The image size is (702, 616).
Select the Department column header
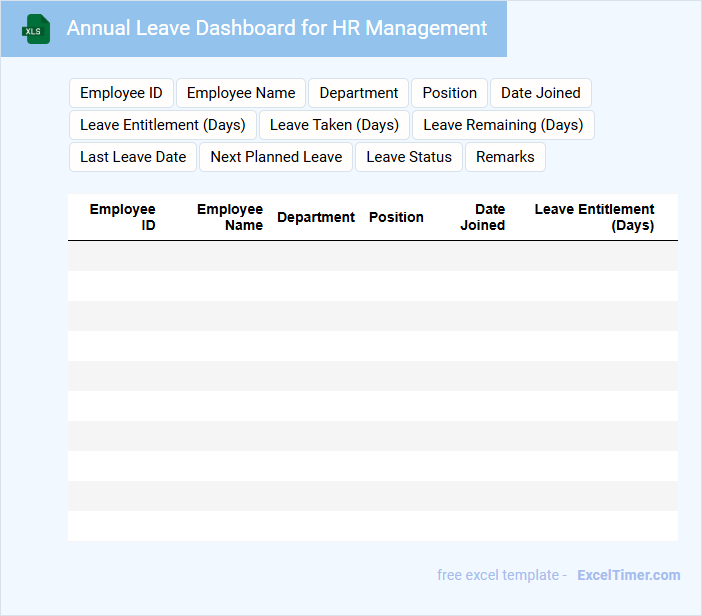[316, 217]
